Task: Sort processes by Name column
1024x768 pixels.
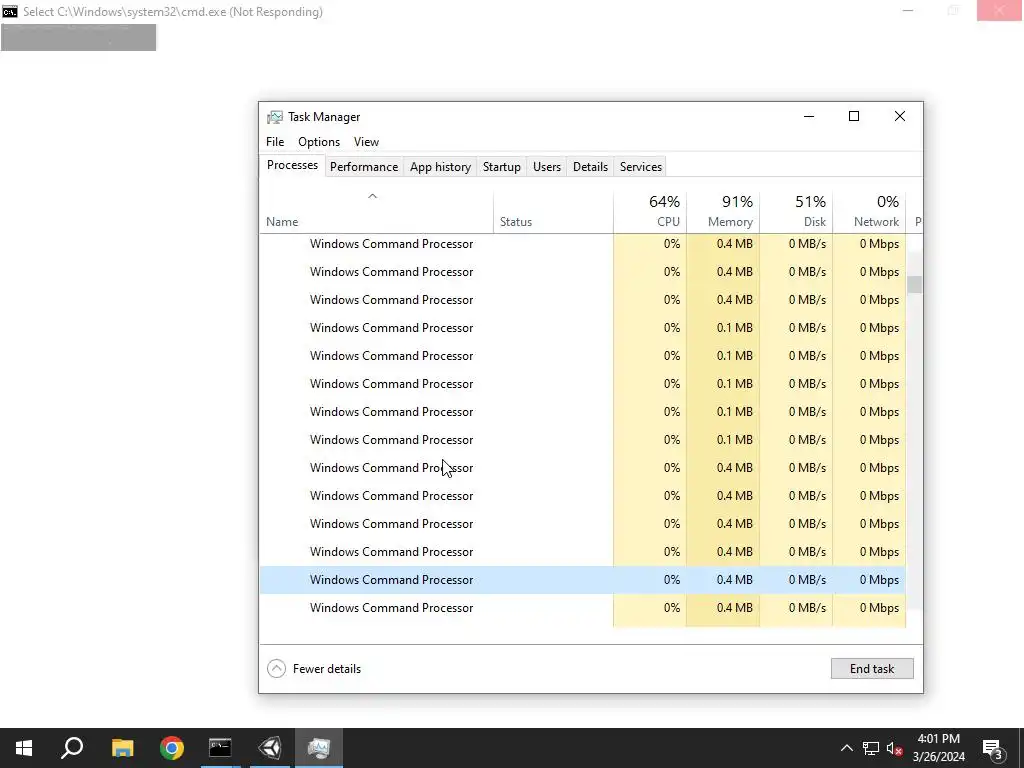Action: 376,213
